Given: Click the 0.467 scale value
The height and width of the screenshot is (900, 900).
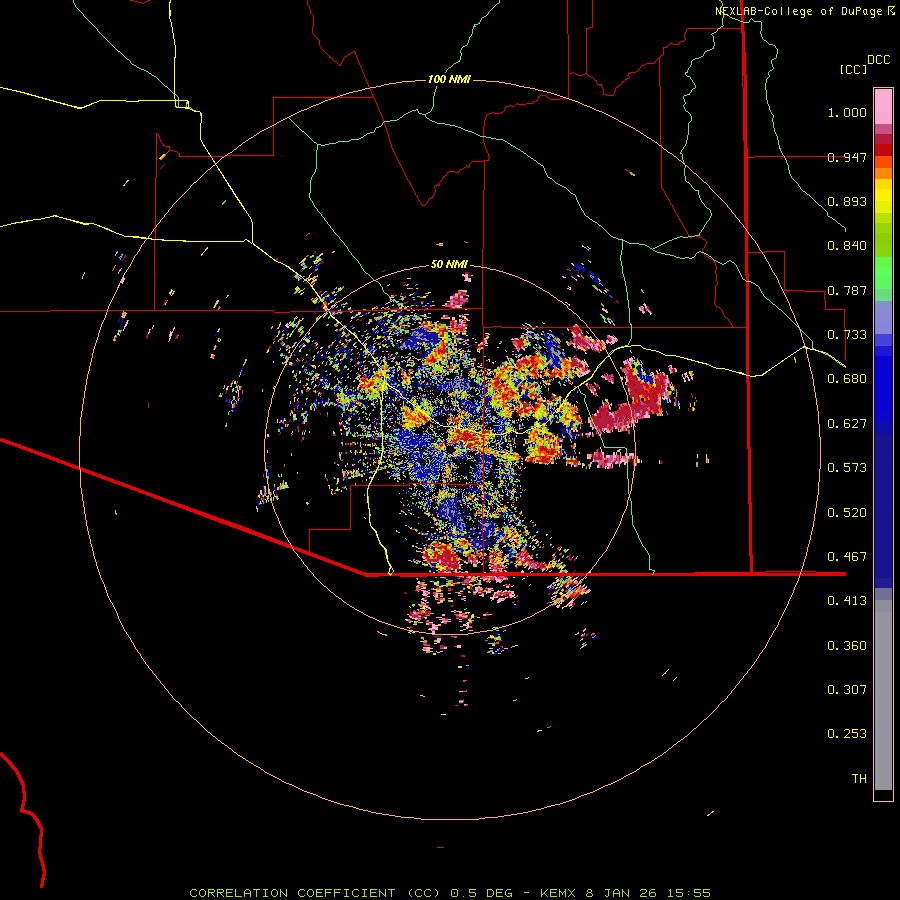Looking at the screenshot, I should (x=847, y=557).
